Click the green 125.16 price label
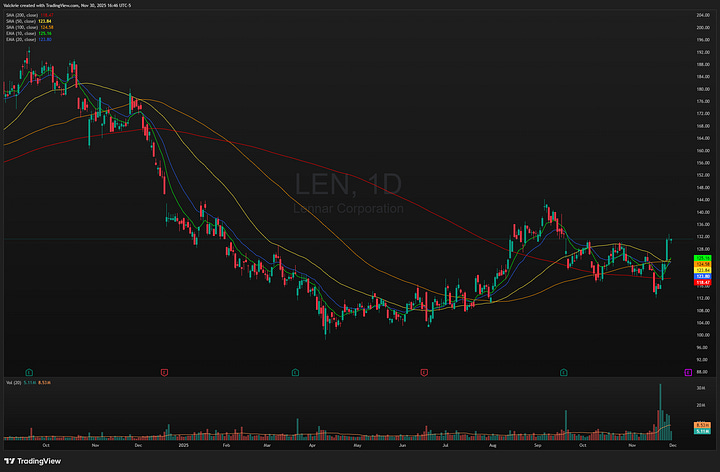Image resolution: width=720 pixels, height=472 pixels. pos(703,258)
